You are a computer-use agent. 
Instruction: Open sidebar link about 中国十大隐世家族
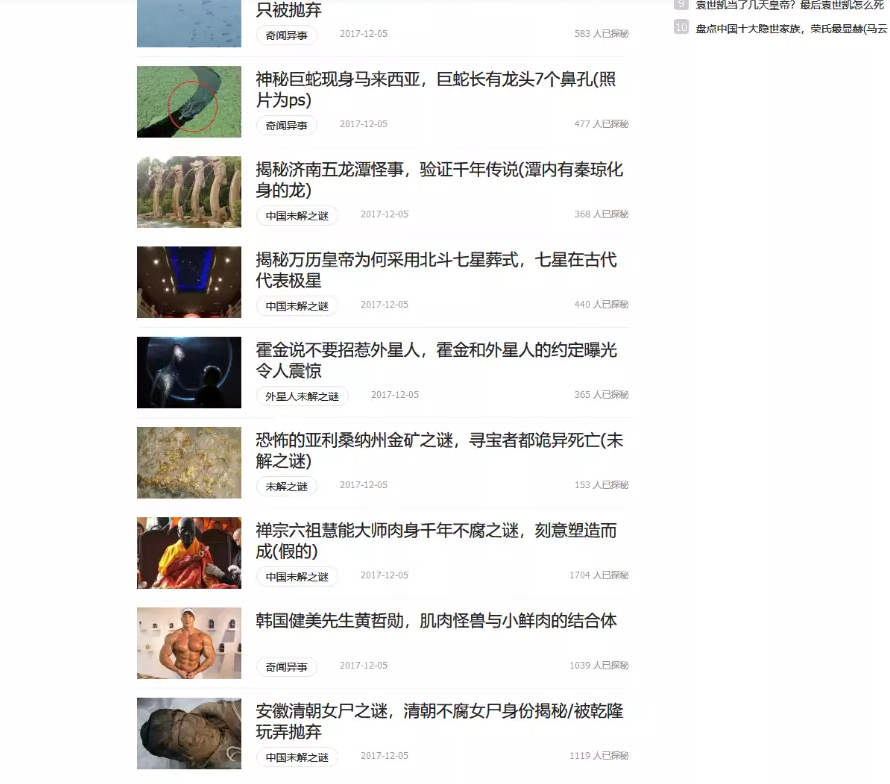click(791, 28)
